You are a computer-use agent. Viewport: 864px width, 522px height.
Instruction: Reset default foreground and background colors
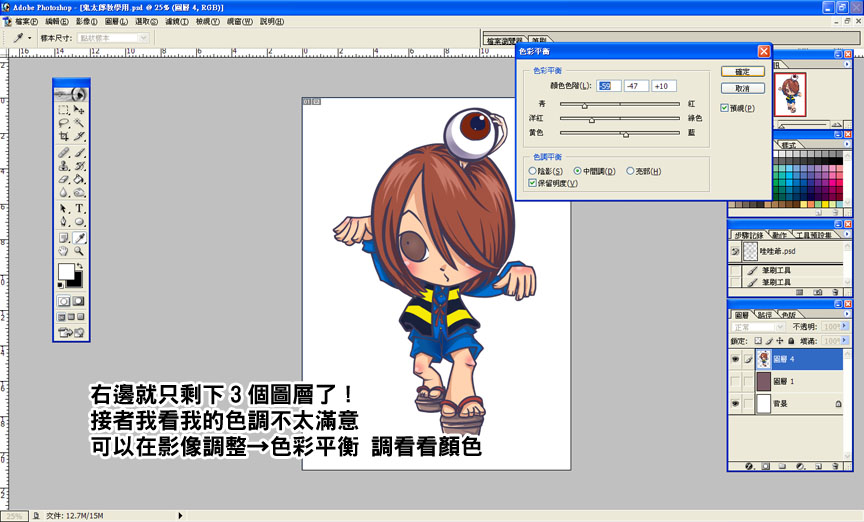pos(60,285)
